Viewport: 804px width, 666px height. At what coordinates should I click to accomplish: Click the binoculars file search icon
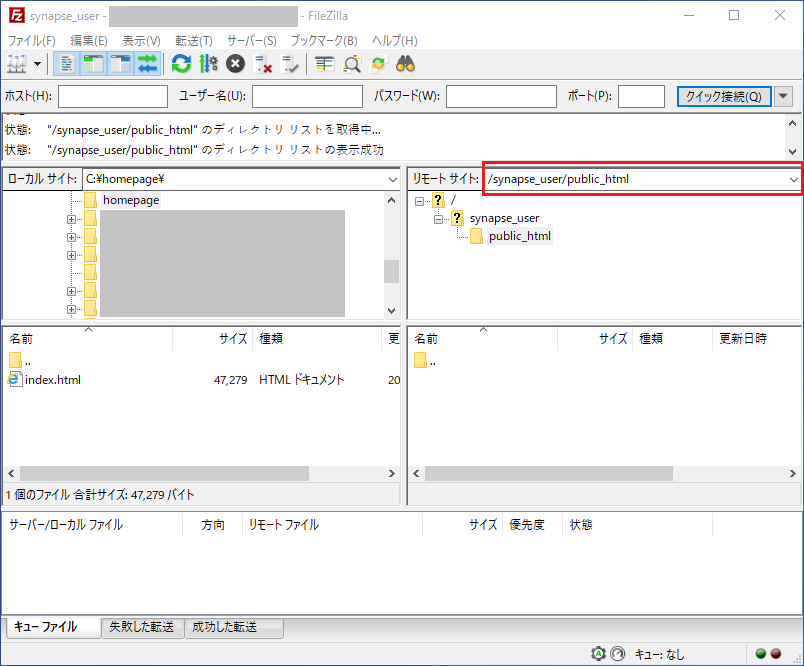point(405,64)
